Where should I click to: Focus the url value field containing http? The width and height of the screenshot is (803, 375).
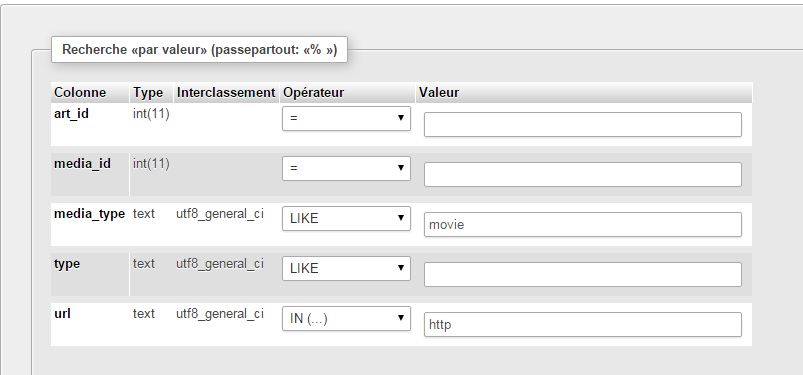coord(583,324)
